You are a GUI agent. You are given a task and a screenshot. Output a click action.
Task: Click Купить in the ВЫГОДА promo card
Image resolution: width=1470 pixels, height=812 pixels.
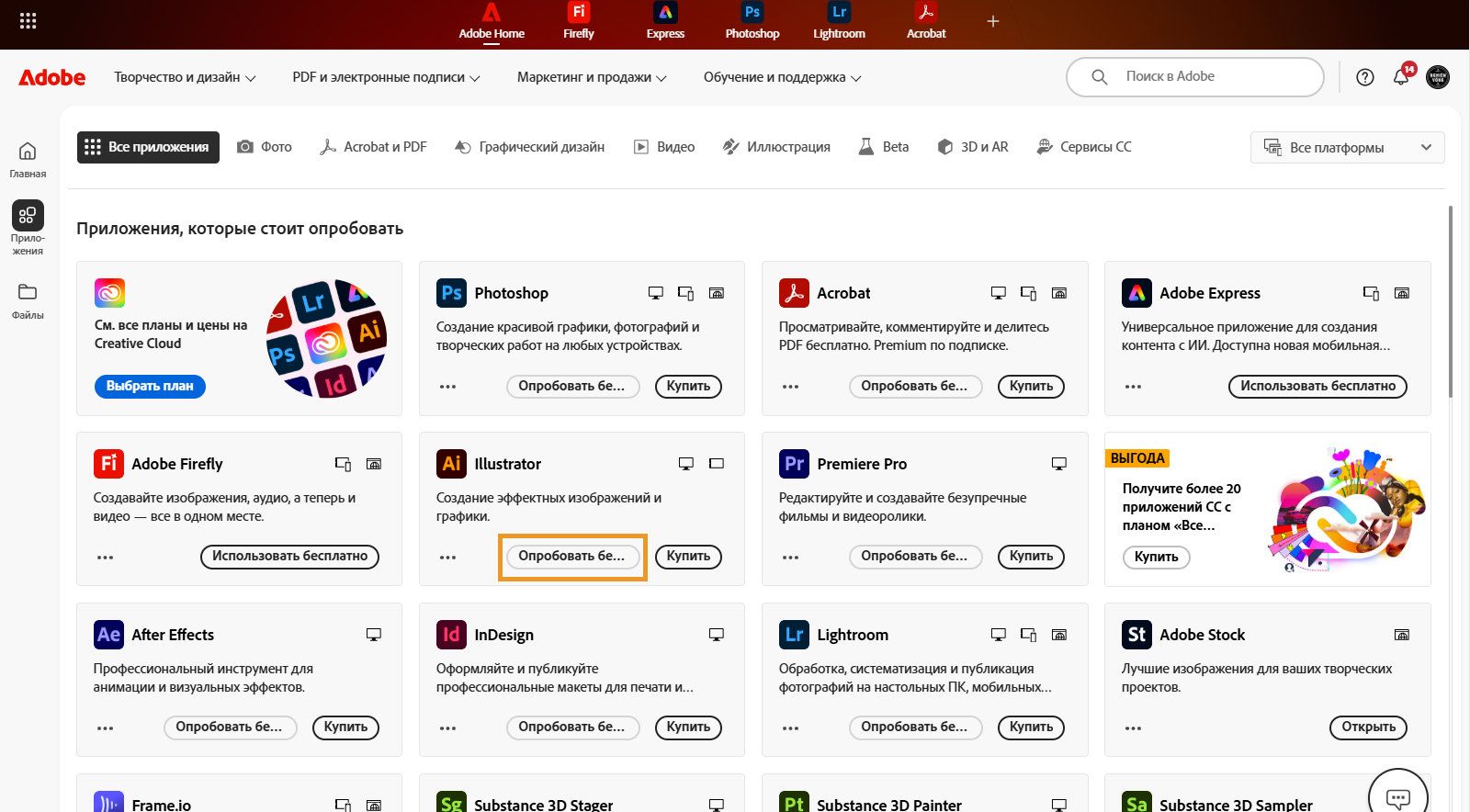pyautogui.click(x=1156, y=558)
